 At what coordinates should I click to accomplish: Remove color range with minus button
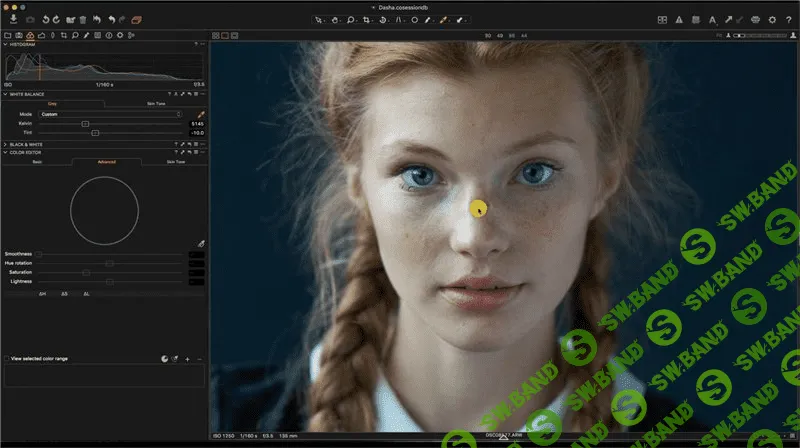[x=199, y=359]
